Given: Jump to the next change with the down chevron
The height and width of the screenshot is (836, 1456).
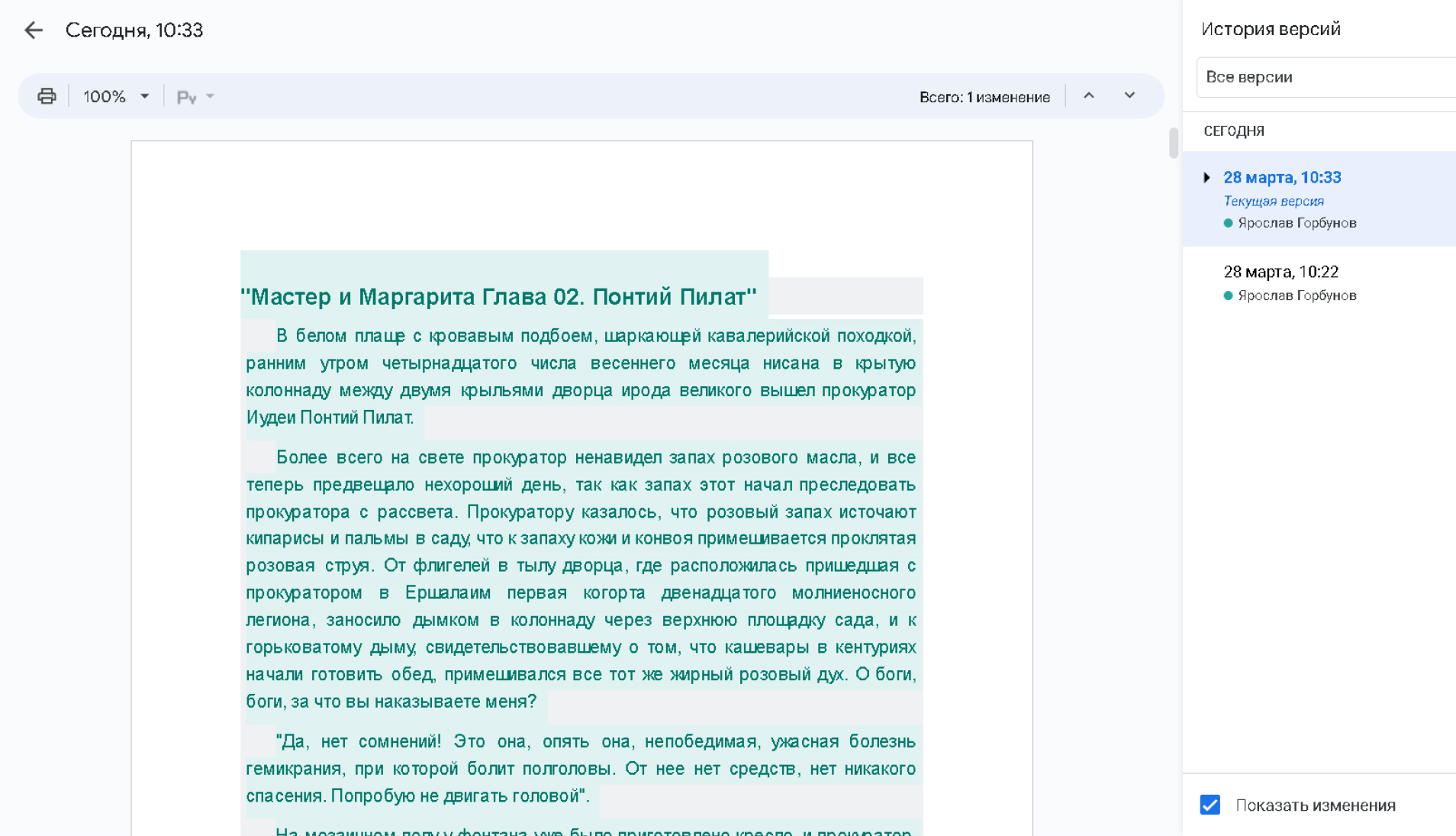Looking at the screenshot, I should 1129,96.
